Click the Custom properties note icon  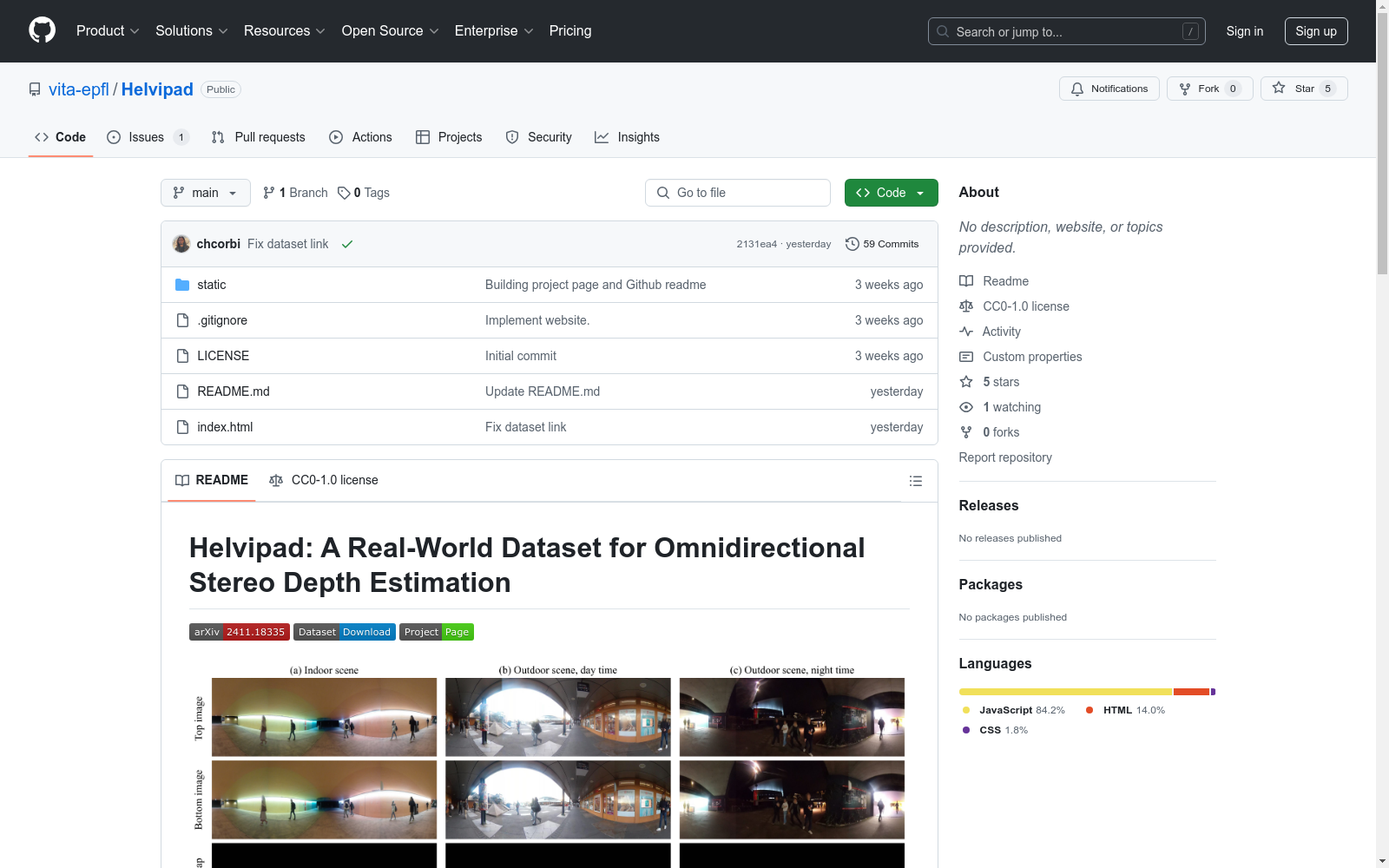tap(966, 357)
